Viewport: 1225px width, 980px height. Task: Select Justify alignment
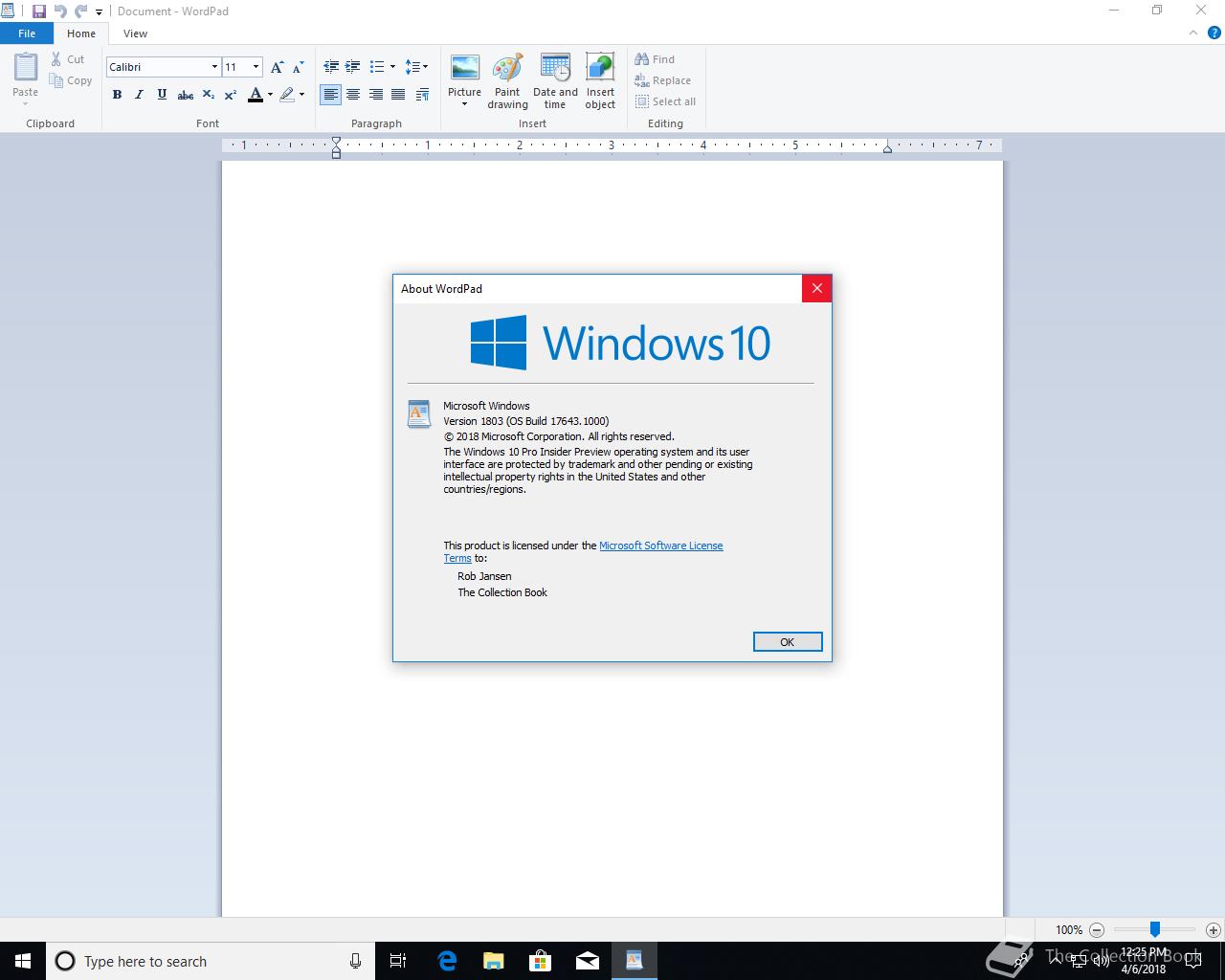[x=398, y=95]
